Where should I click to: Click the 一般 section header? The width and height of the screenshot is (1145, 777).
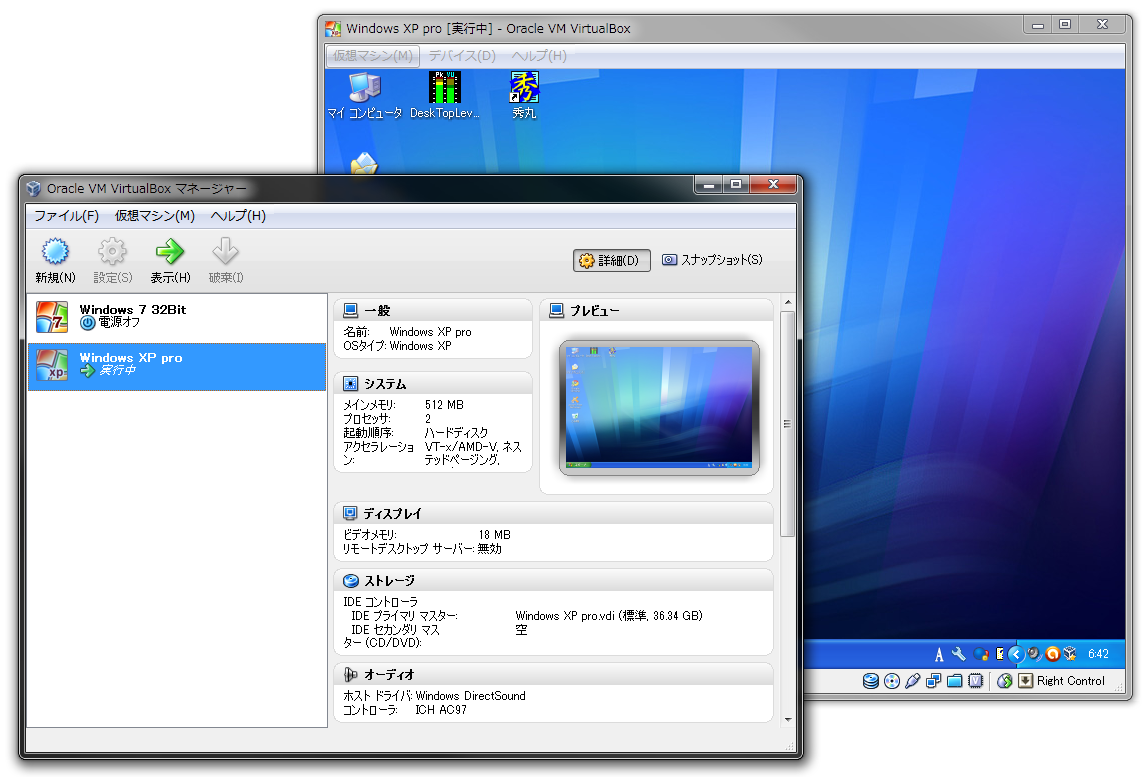point(433,310)
